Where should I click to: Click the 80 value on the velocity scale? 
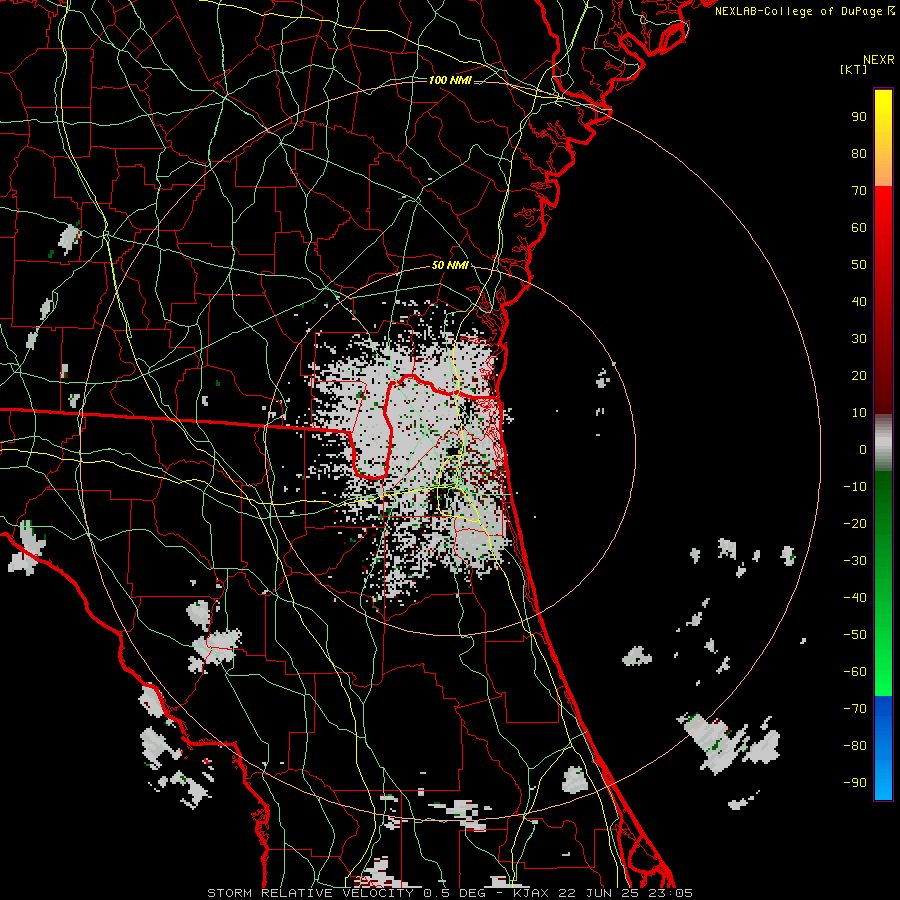859,154
